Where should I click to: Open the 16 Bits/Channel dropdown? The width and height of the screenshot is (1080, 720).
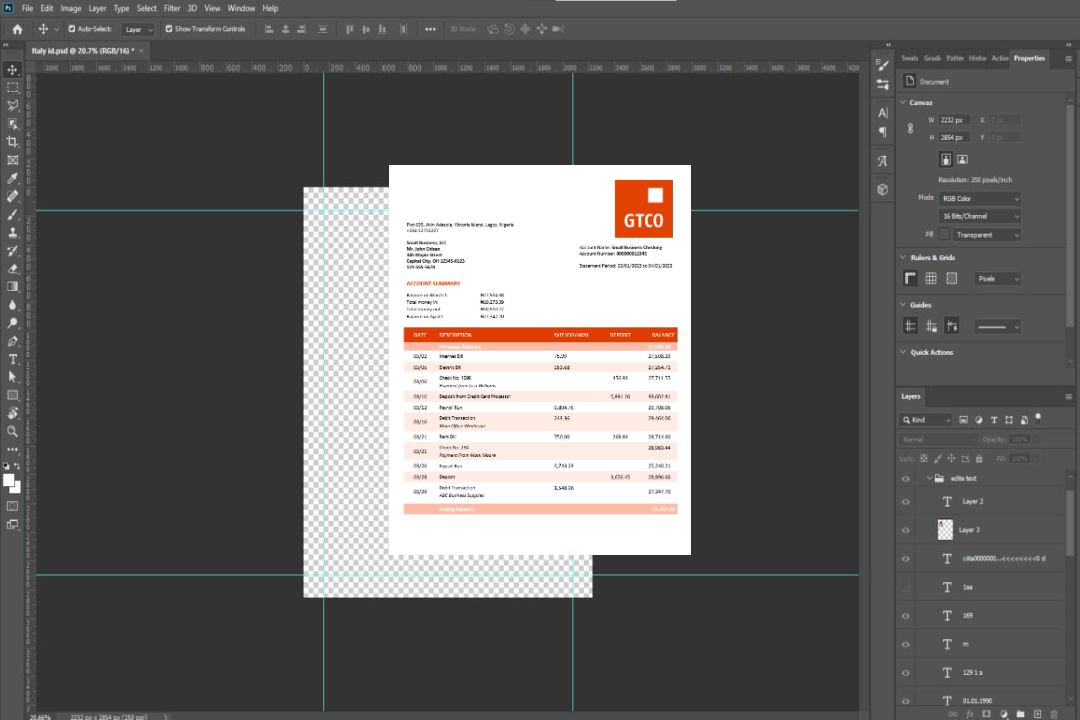(x=980, y=216)
